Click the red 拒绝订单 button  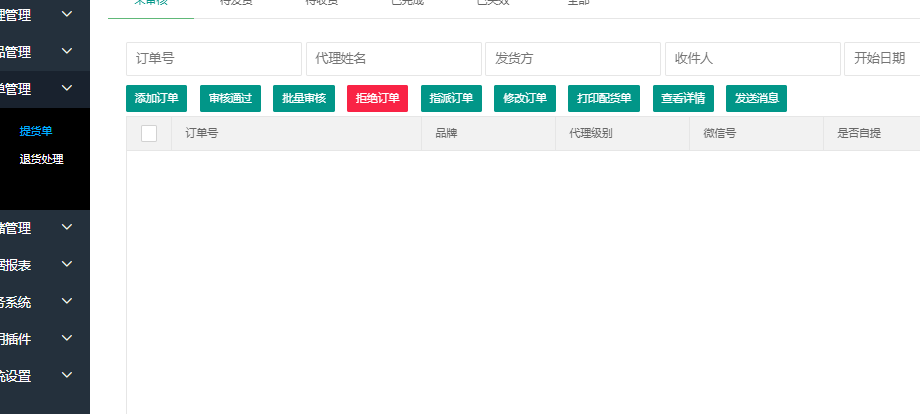click(x=377, y=98)
